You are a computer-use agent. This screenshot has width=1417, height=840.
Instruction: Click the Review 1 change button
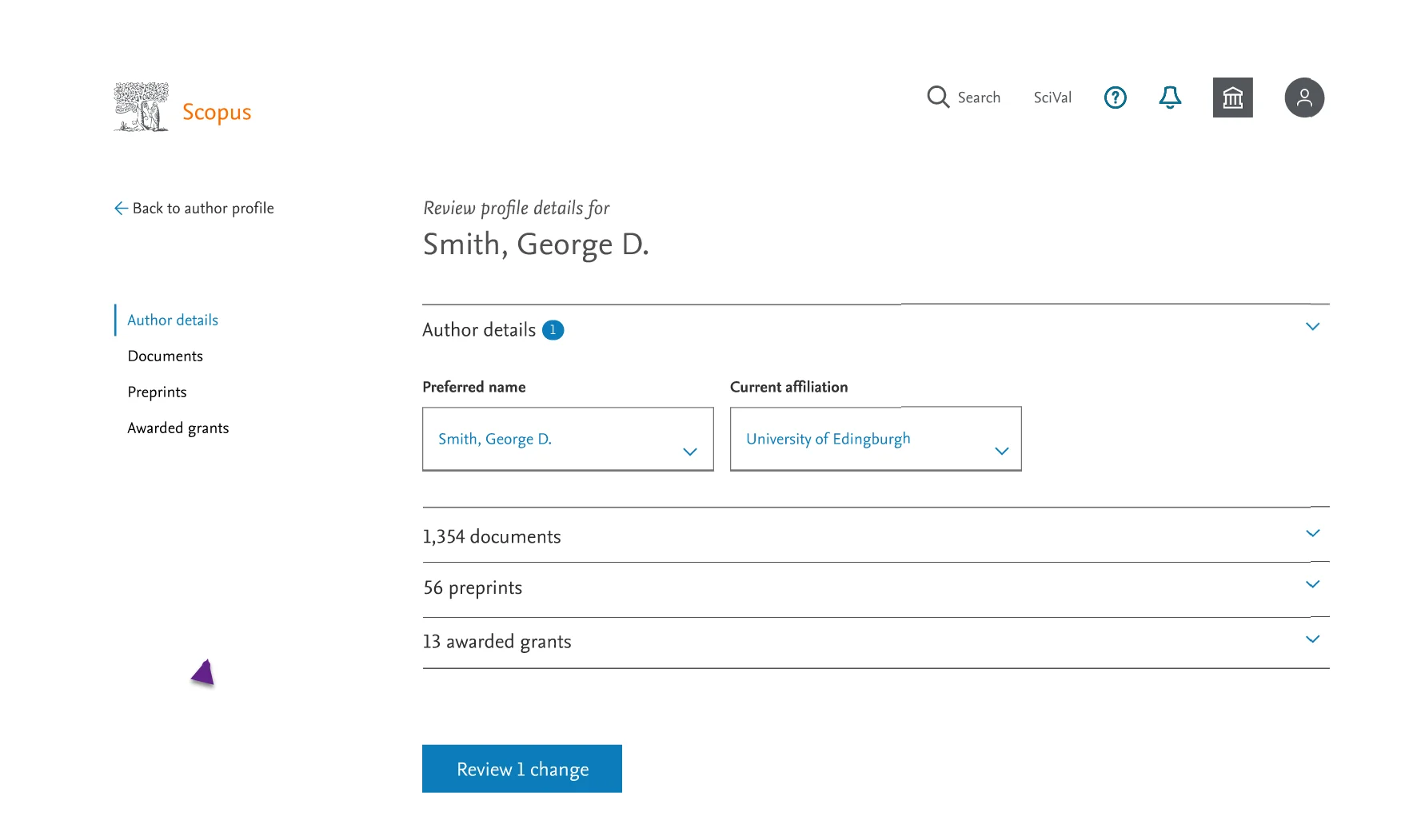(x=521, y=768)
